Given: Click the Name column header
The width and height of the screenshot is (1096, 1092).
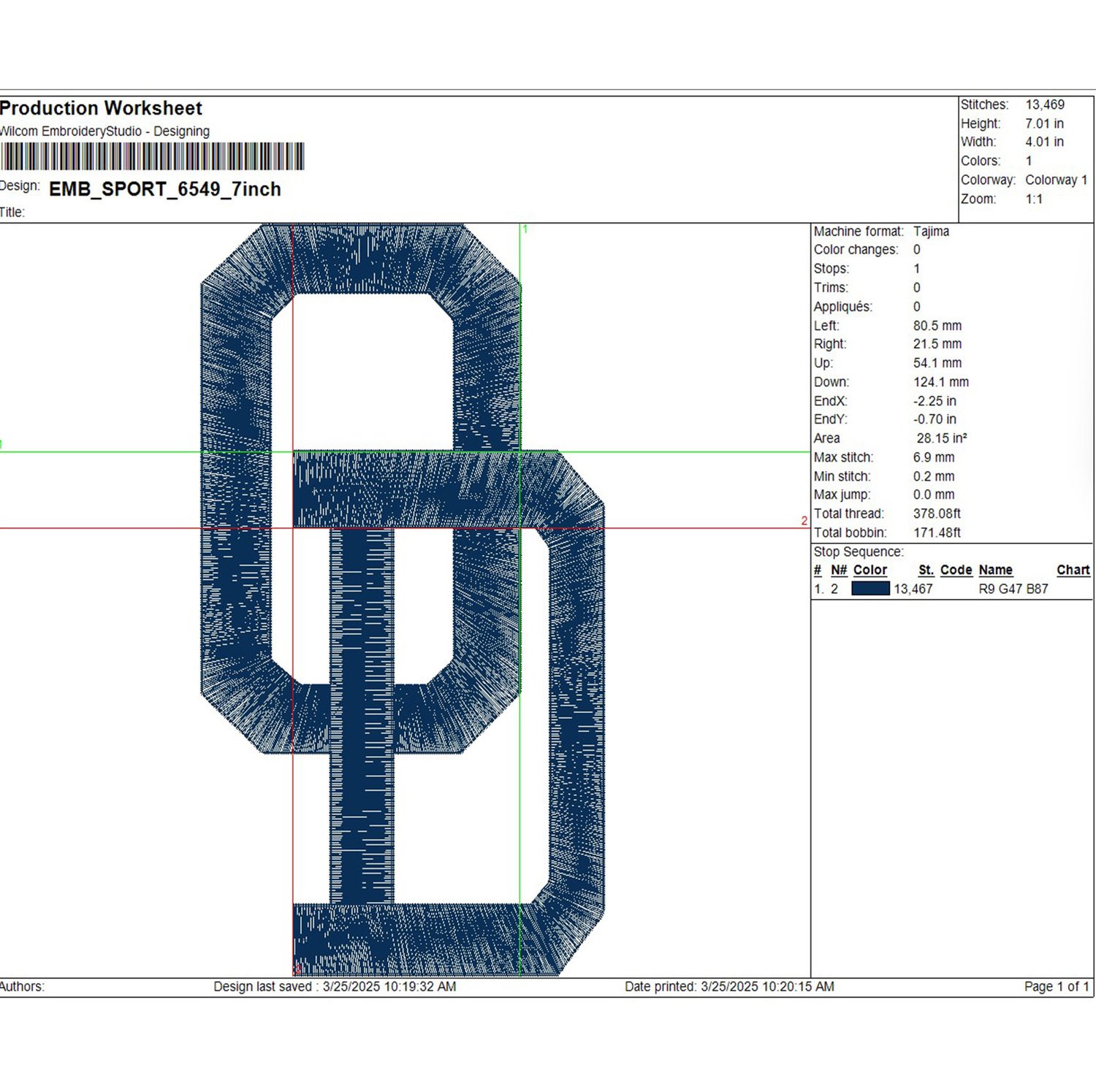Looking at the screenshot, I should point(995,570).
